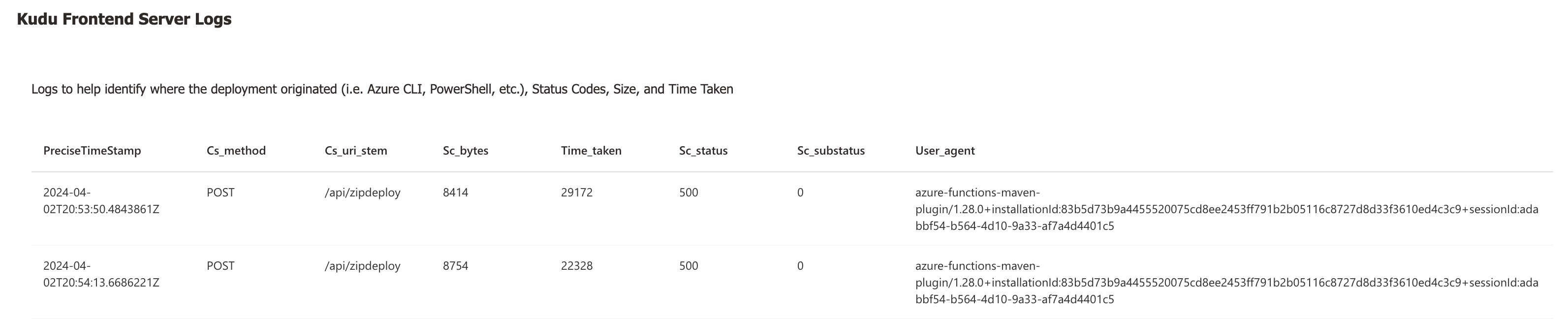The image size is (1568, 319).
Task: Click /api/zipdeploy in the second log row
Action: tap(363, 265)
